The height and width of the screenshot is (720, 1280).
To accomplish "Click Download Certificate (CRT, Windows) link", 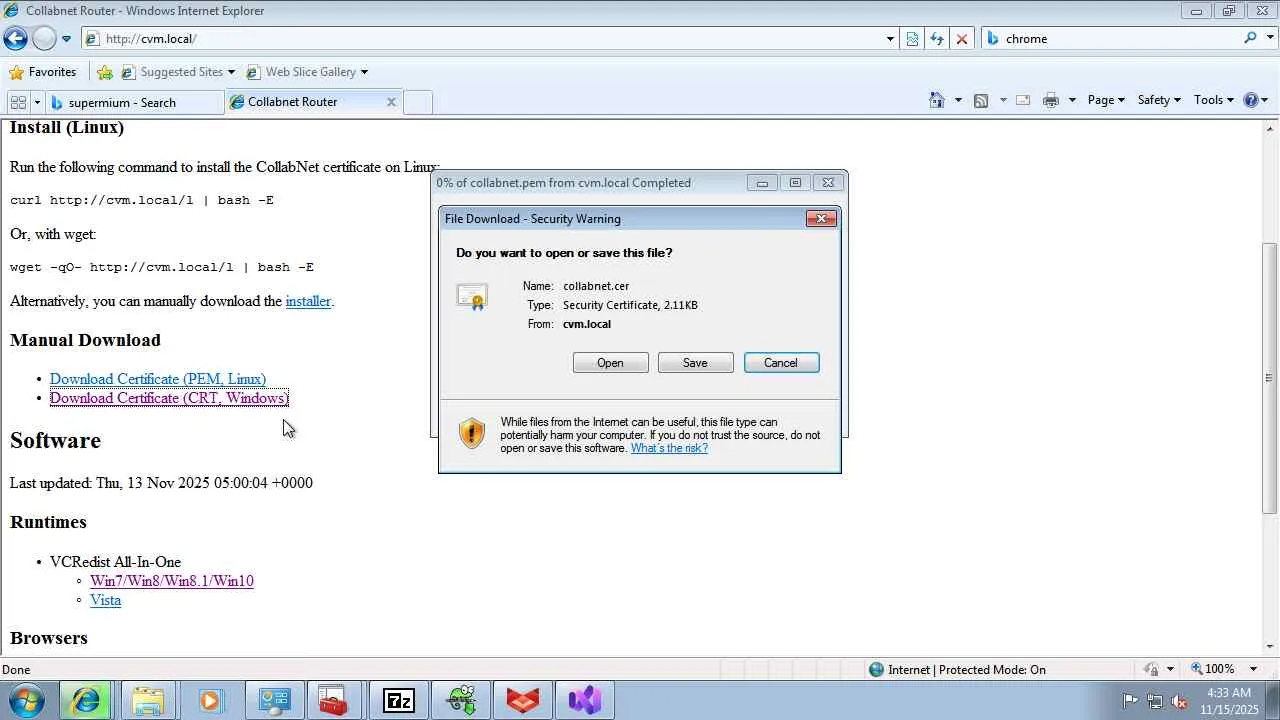I will coord(169,398).
